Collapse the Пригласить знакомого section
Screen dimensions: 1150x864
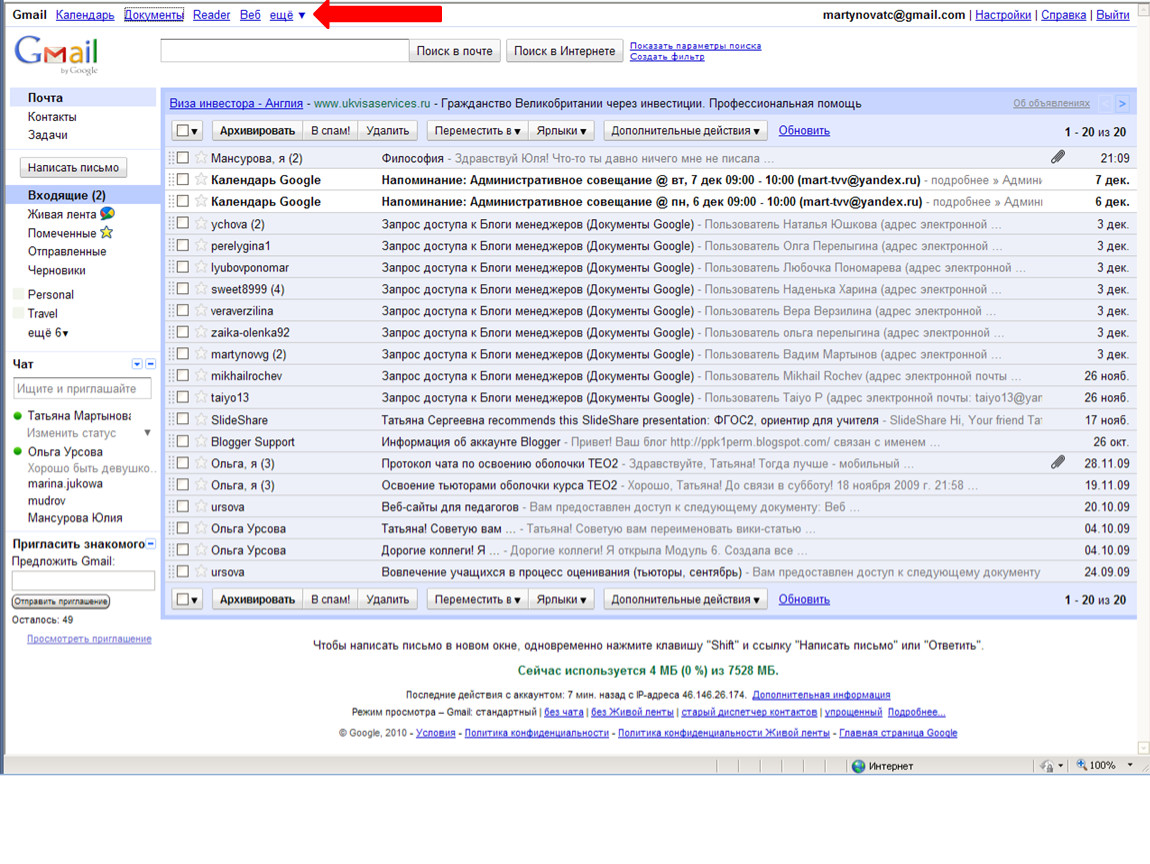(x=150, y=543)
